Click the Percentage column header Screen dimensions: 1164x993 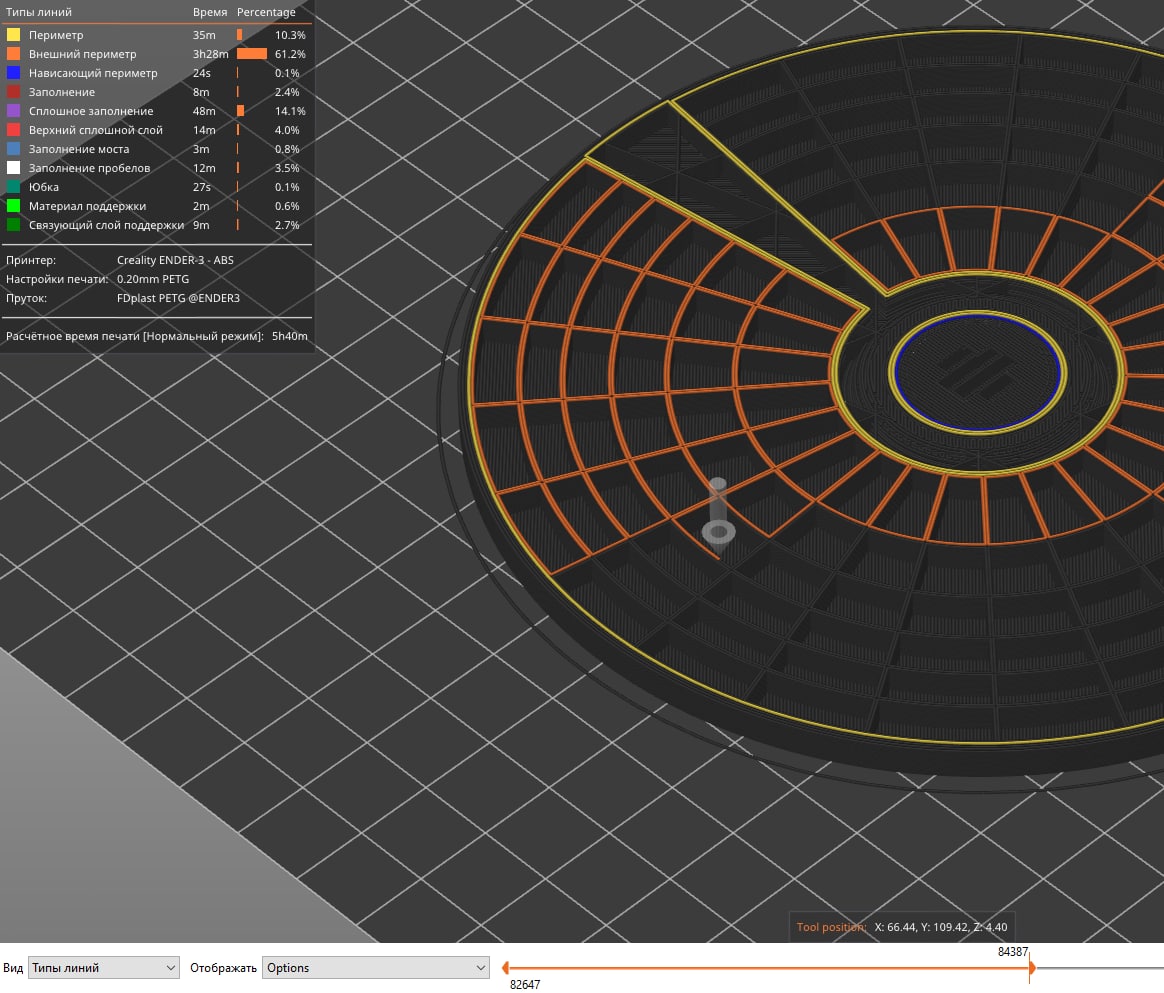(266, 12)
